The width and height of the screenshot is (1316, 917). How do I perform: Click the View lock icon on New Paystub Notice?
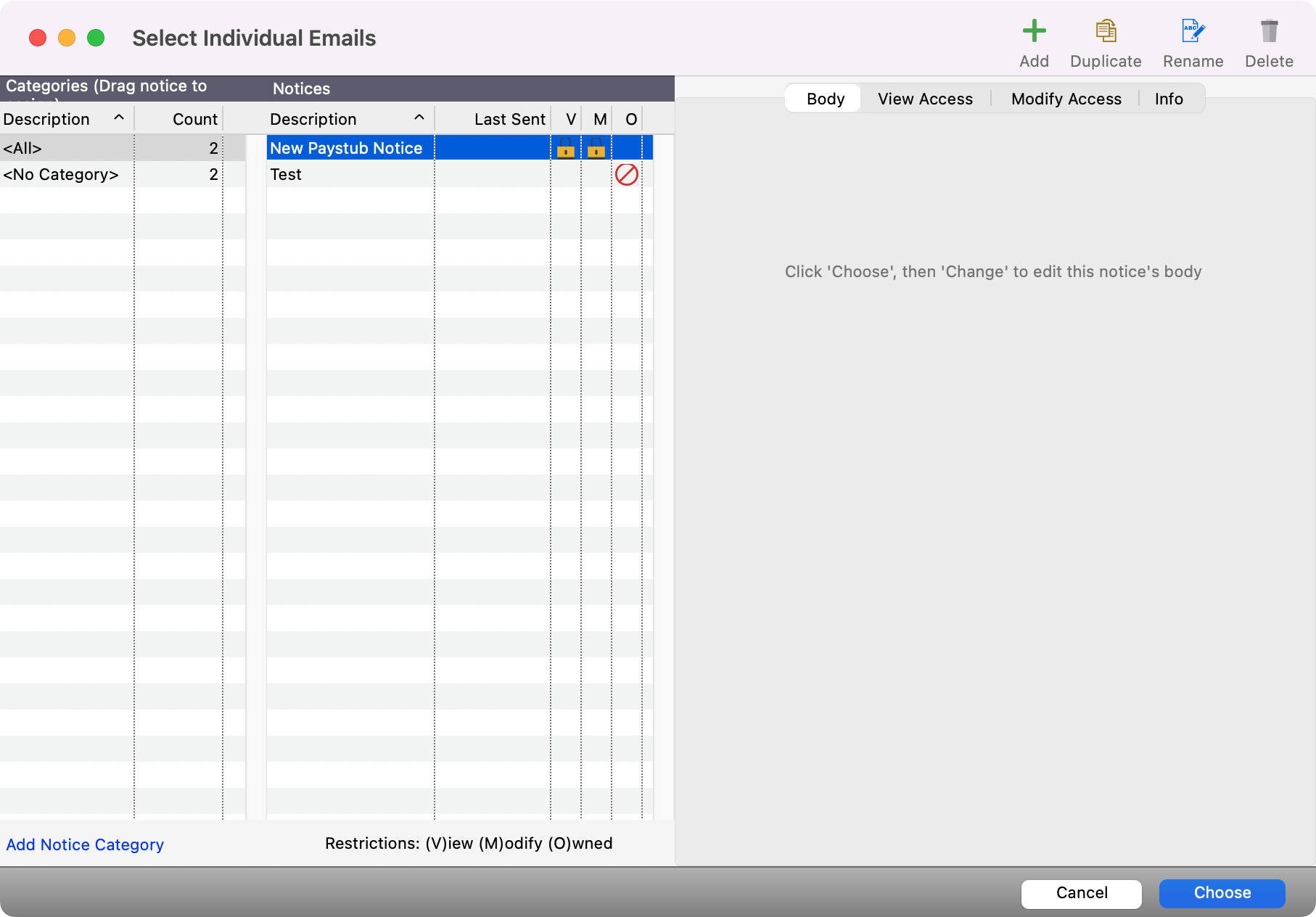pyautogui.click(x=566, y=149)
